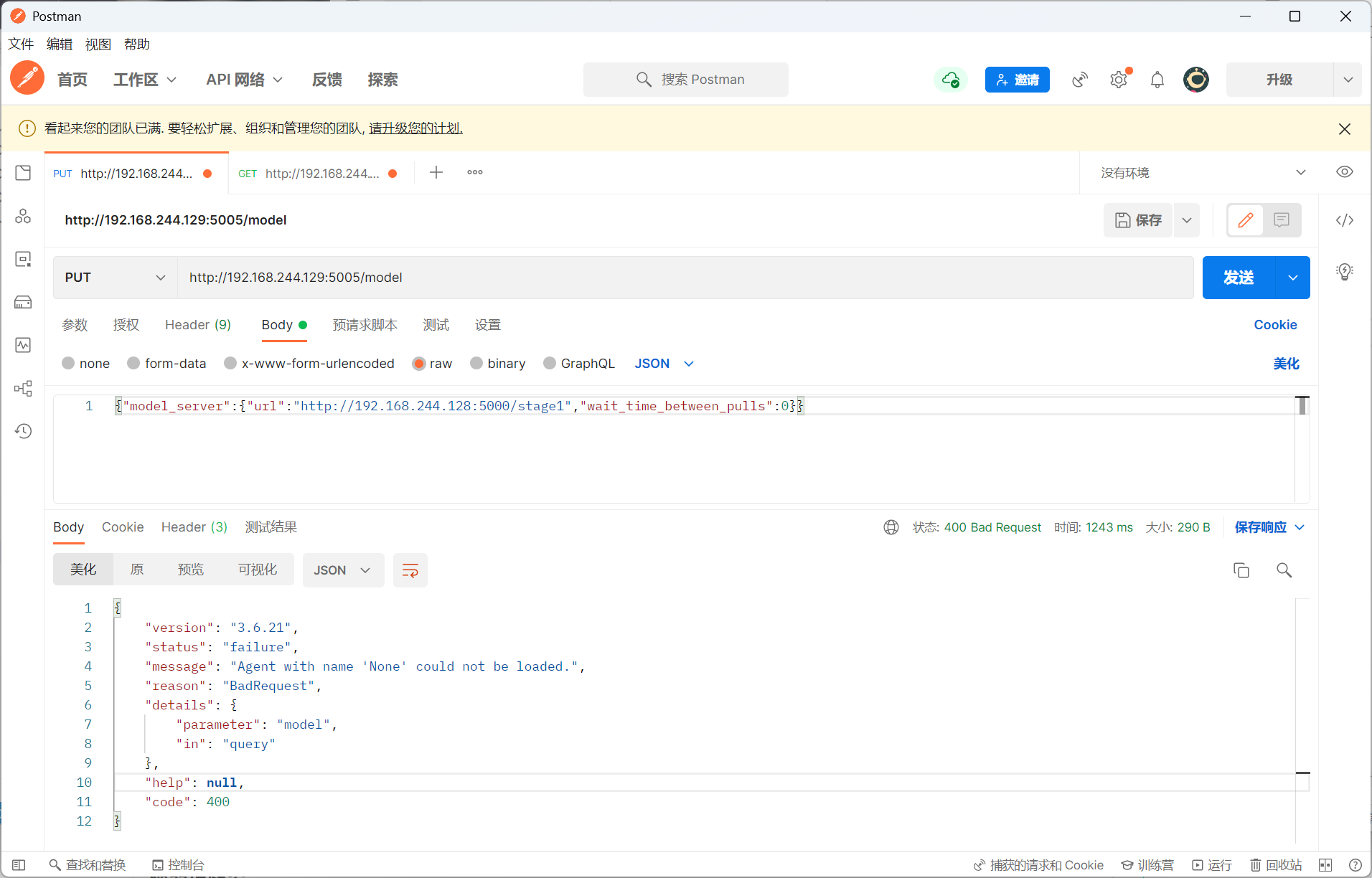Open the raw JSON format dropdown

[x=664, y=364]
